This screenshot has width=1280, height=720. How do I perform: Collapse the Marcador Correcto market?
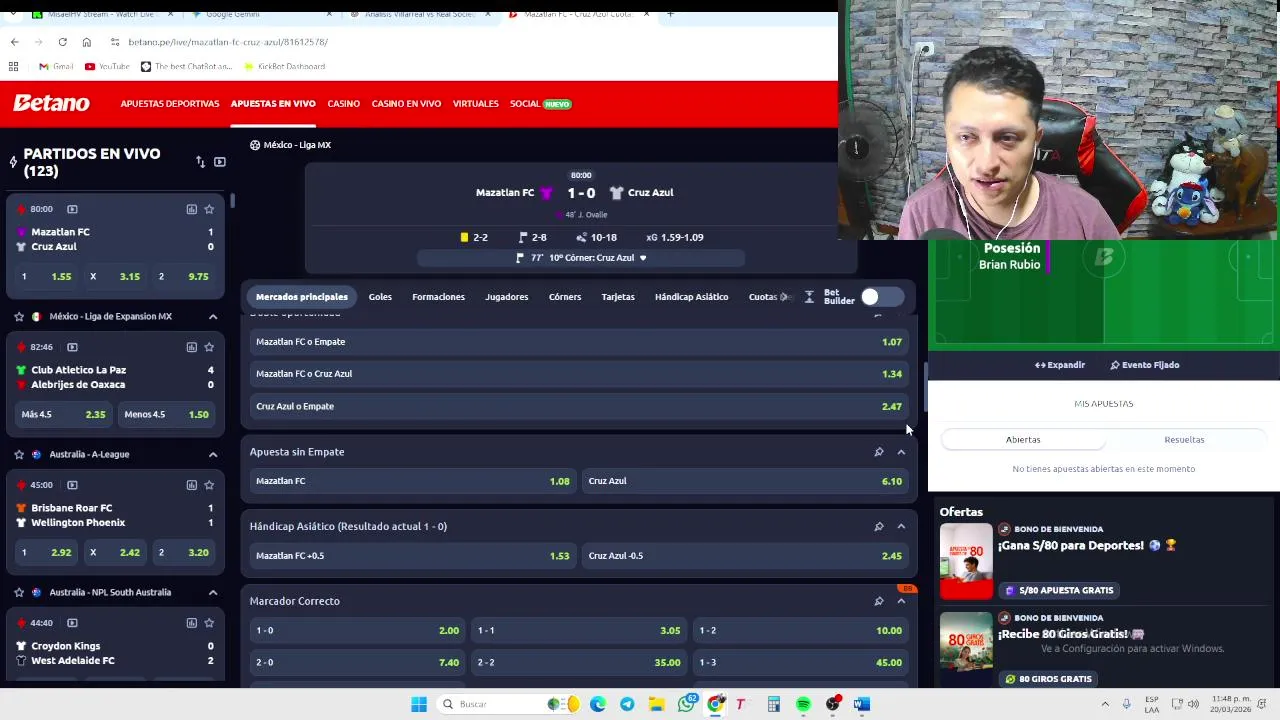click(901, 601)
